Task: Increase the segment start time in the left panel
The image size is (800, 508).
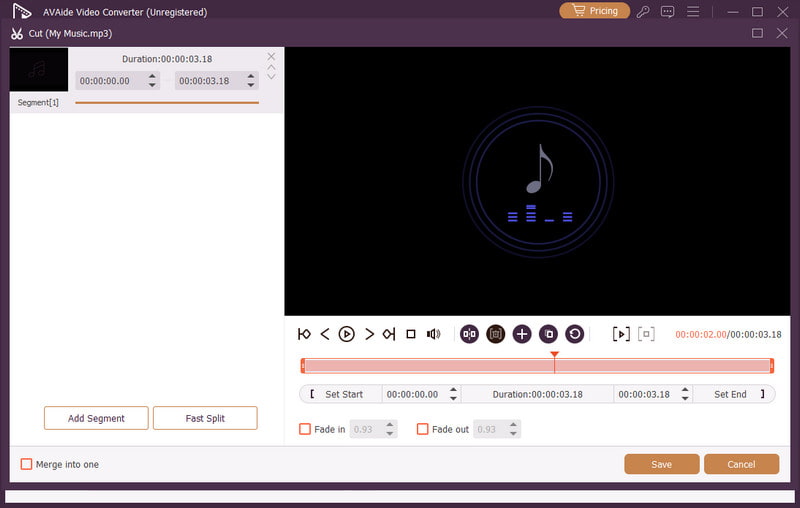Action: (x=152, y=76)
